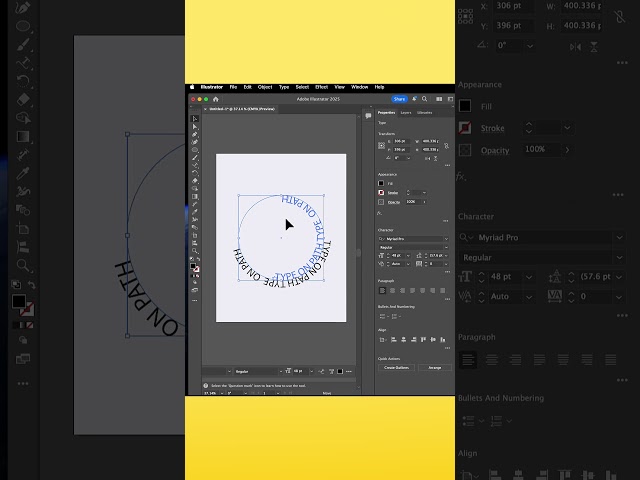The image size is (640, 480).
Task: Open the Object menu
Action: pyautogui.click(x=265, y=87)
